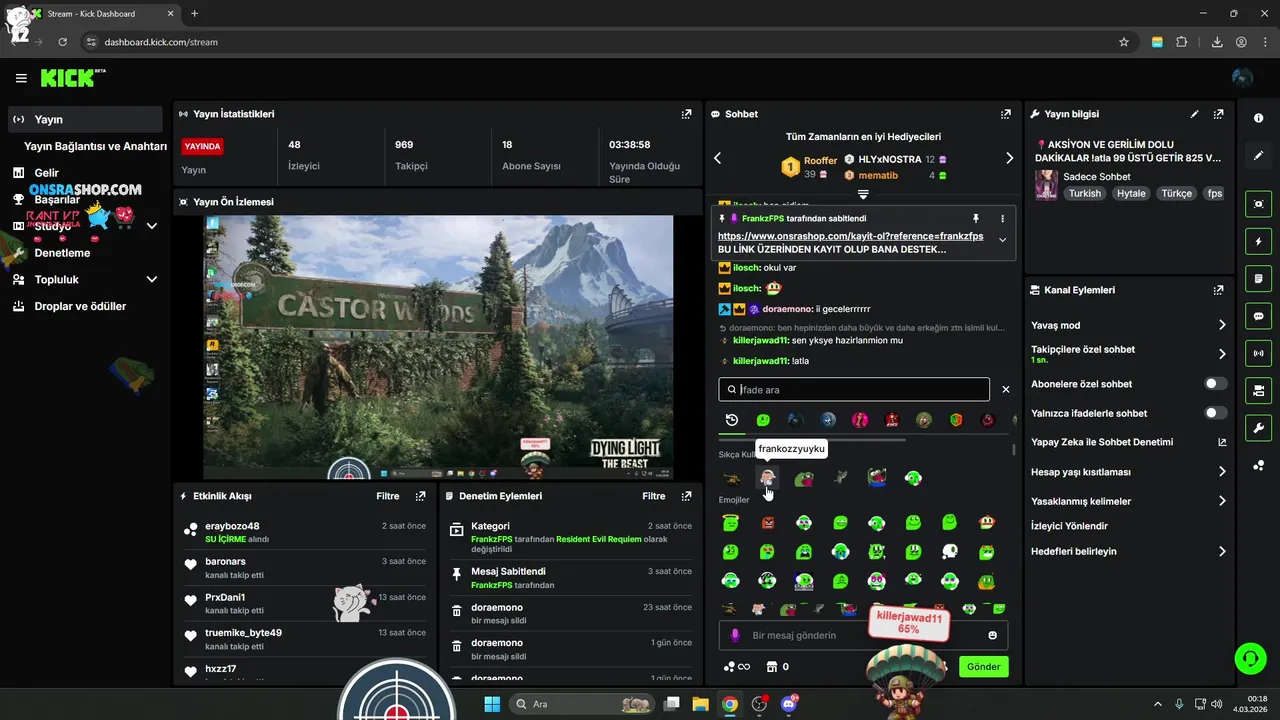
Task: Focus the İfade ara emote search field
Action: click(854, 390)
